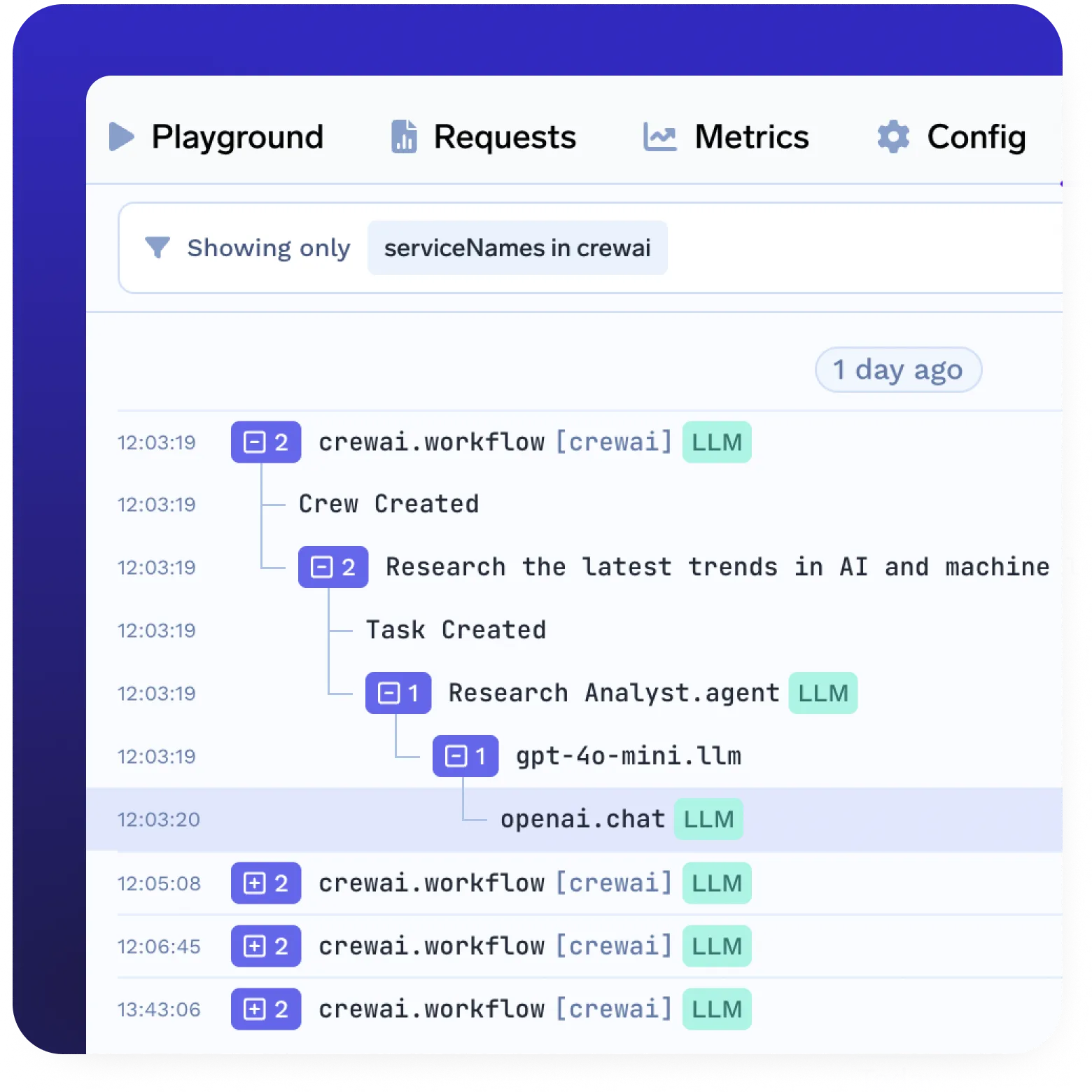Click the Showing only label
1092x1092 pixels.
[269, 248]
